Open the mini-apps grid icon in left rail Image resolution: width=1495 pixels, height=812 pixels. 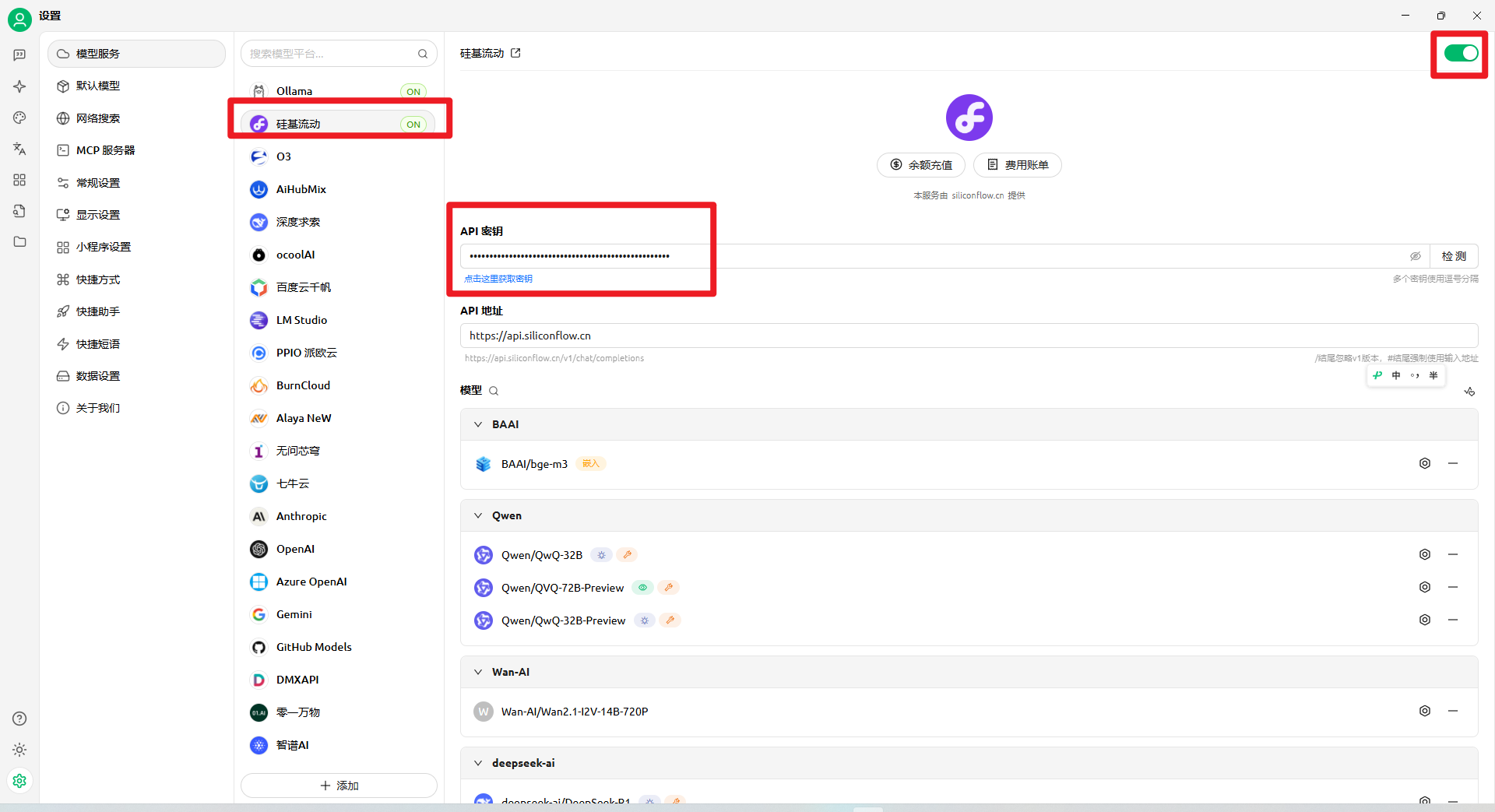tap(19, 180)
